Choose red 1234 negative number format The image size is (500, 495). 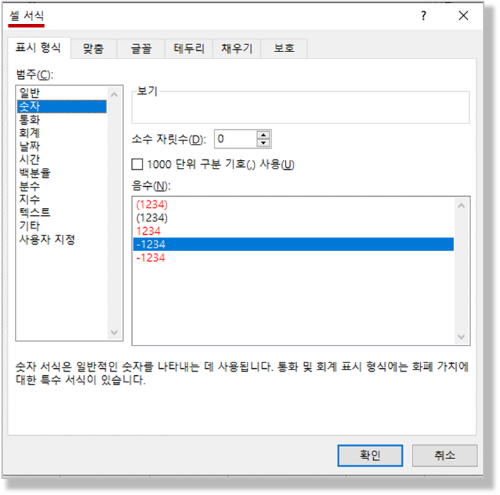(x=293, y=231)
